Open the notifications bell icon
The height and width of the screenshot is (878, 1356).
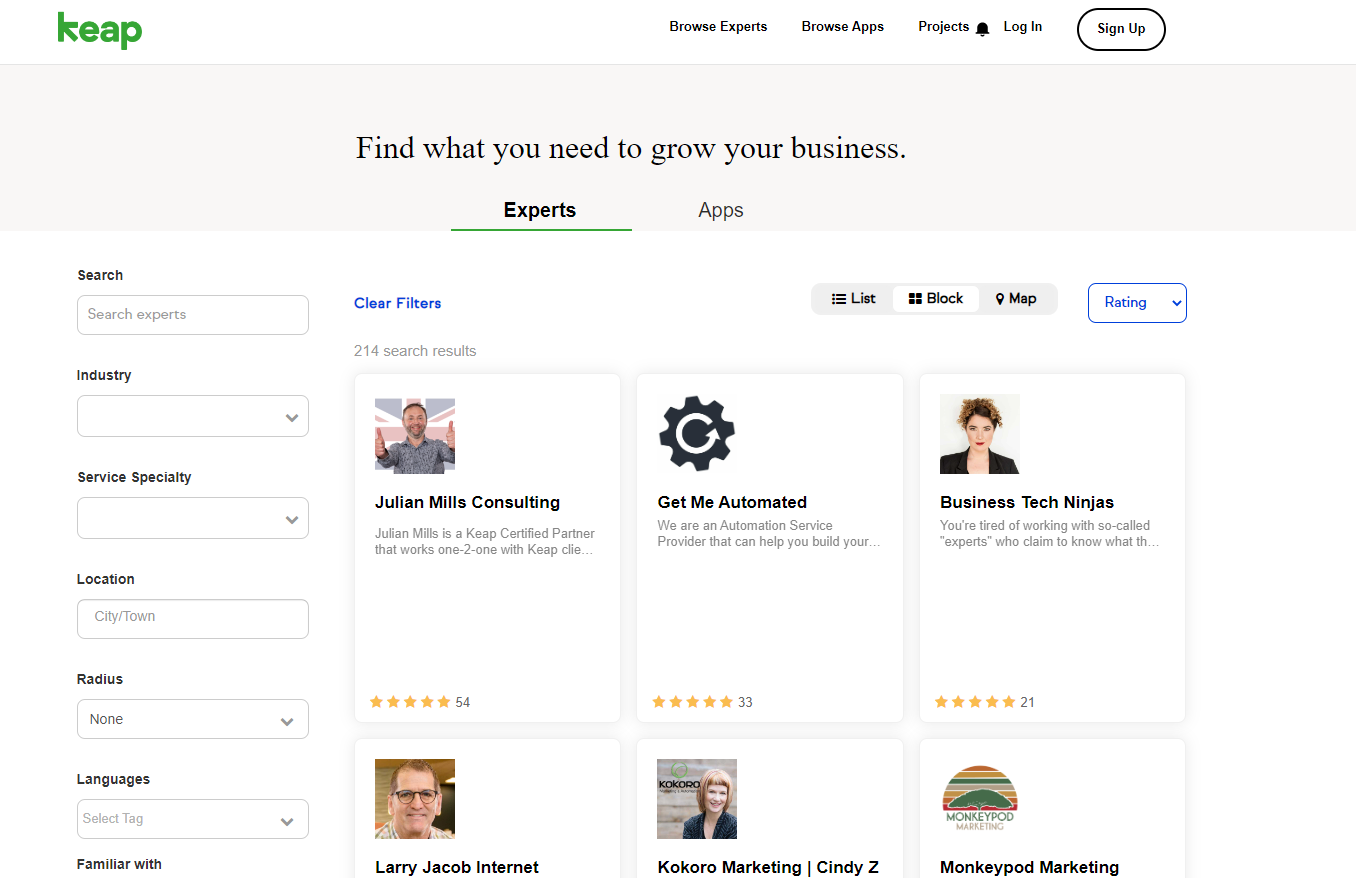pos(982,29)
